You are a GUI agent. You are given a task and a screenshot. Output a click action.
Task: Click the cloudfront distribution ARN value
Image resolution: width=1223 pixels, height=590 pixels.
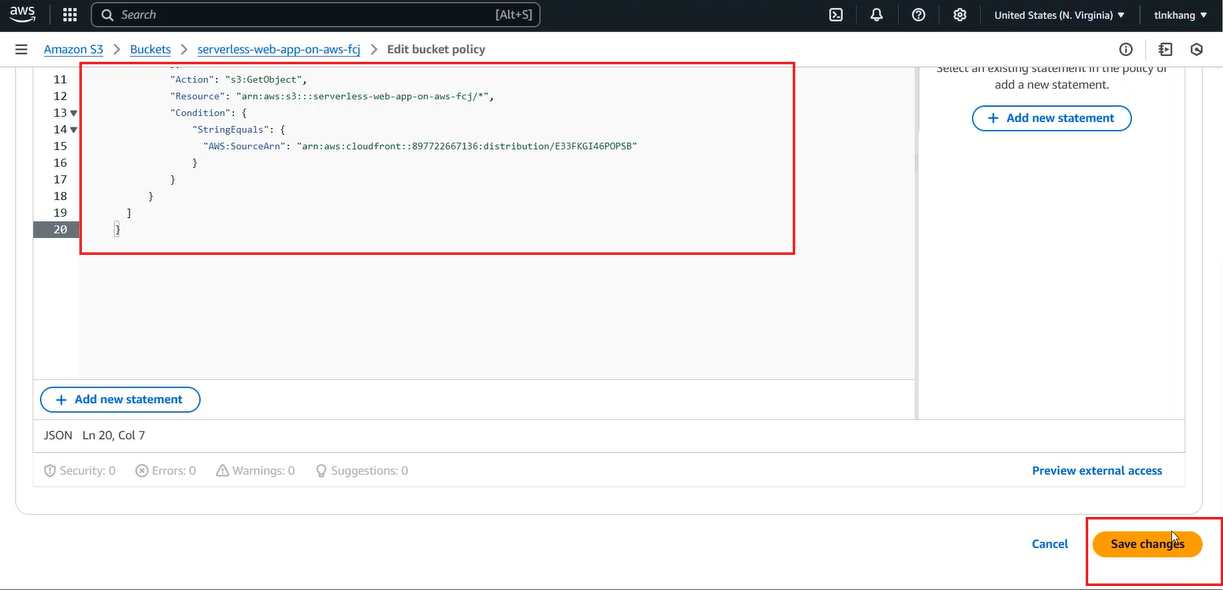pyautogui.click(x=467, y=146)
